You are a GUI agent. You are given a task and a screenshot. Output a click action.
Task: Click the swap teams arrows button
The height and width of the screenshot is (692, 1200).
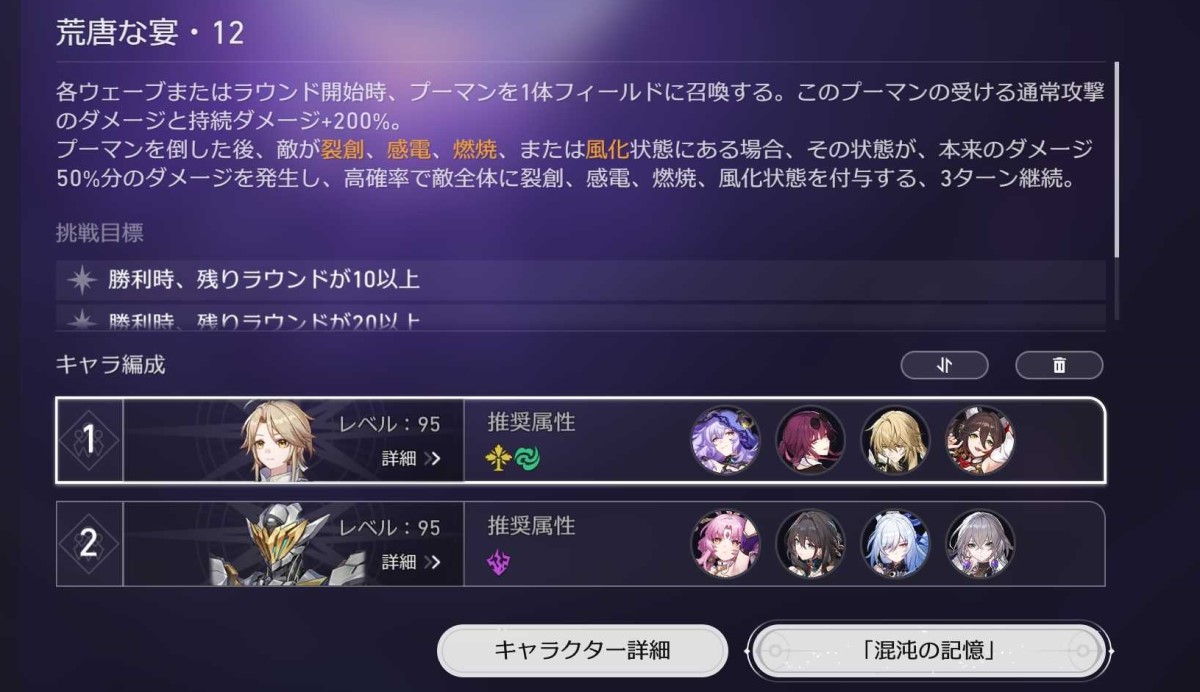click(x=944, y=365)
